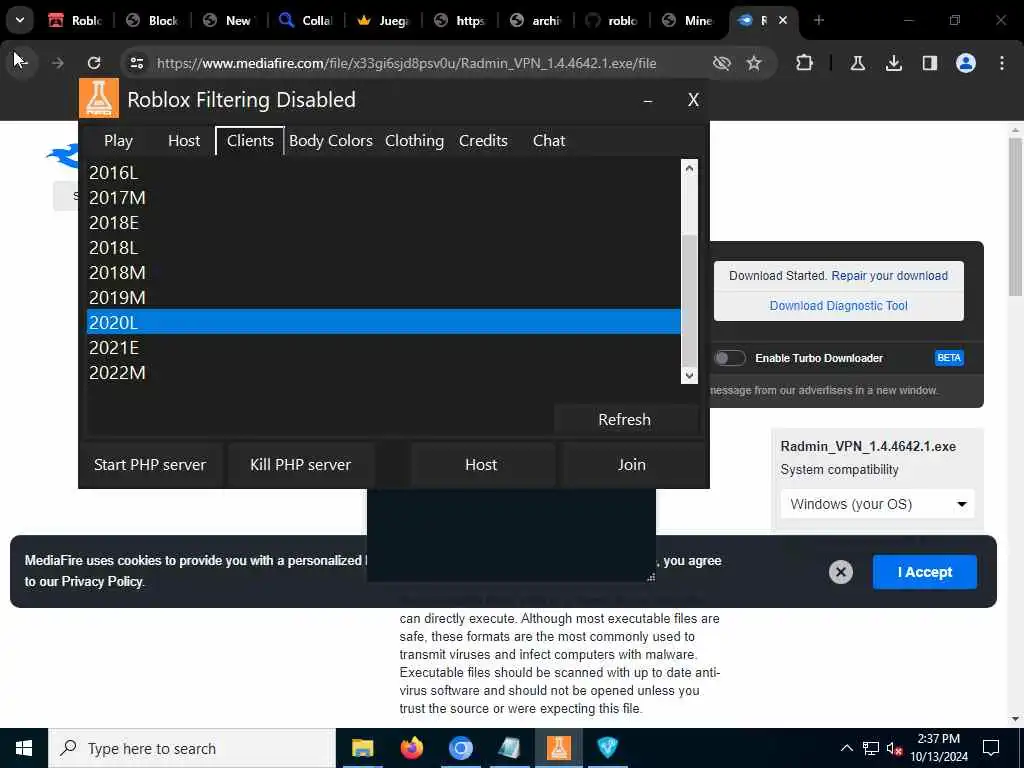Open the Chrome Labs flask icon

point(857,63)
